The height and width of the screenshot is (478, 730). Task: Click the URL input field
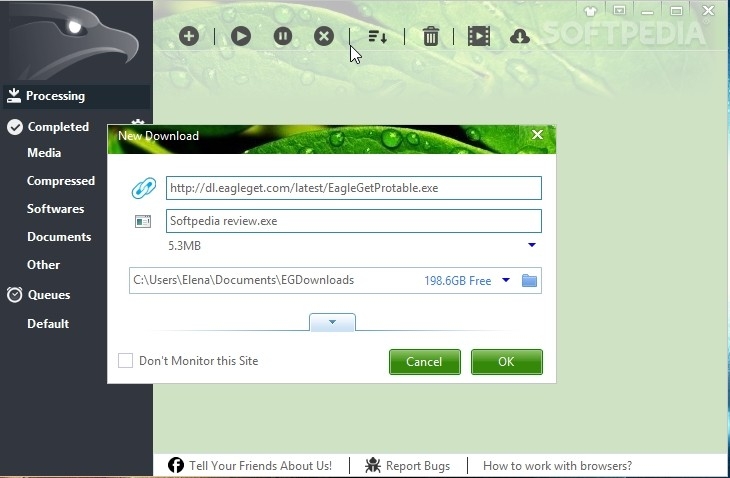(354, 188)
